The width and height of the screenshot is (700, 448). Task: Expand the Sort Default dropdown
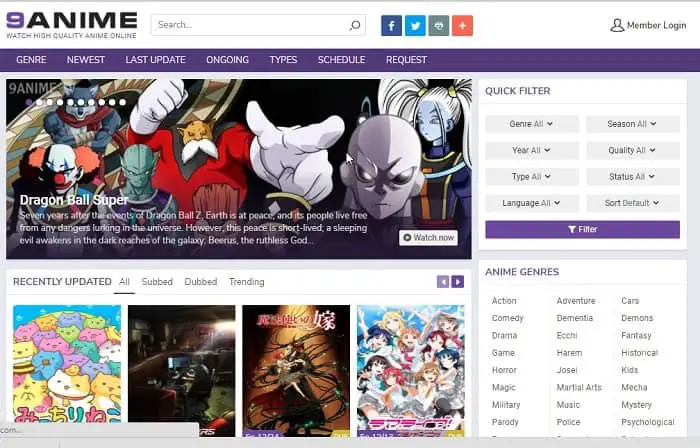[x=633, y=203]
